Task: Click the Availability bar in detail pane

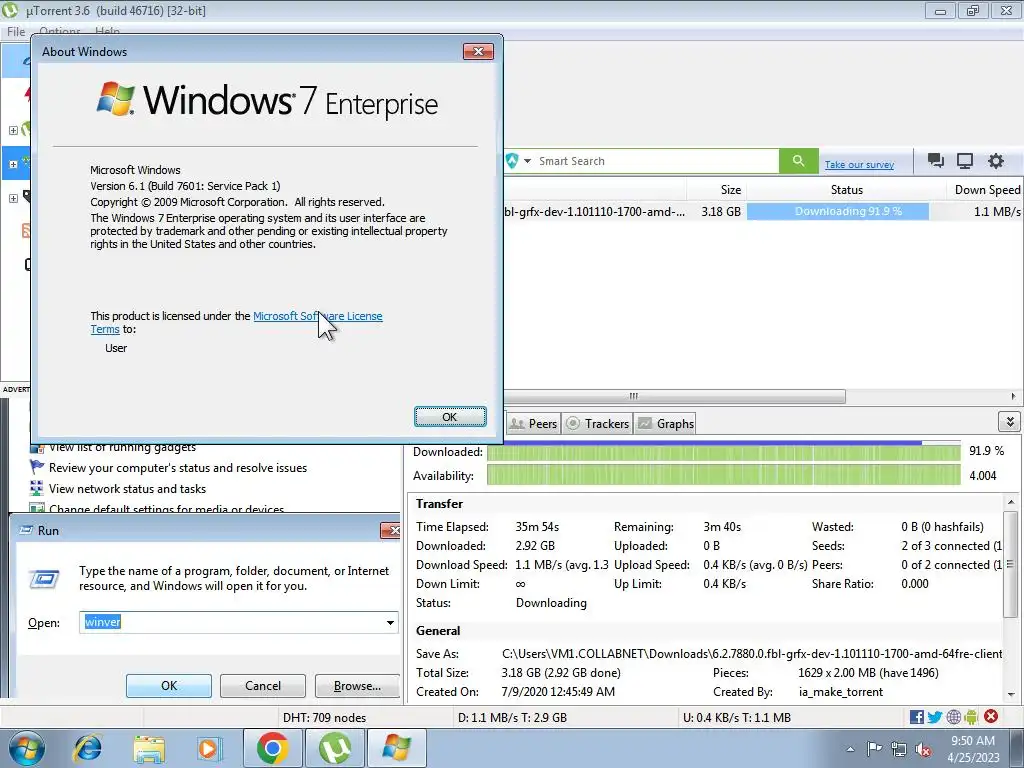Action: point(724,475)
